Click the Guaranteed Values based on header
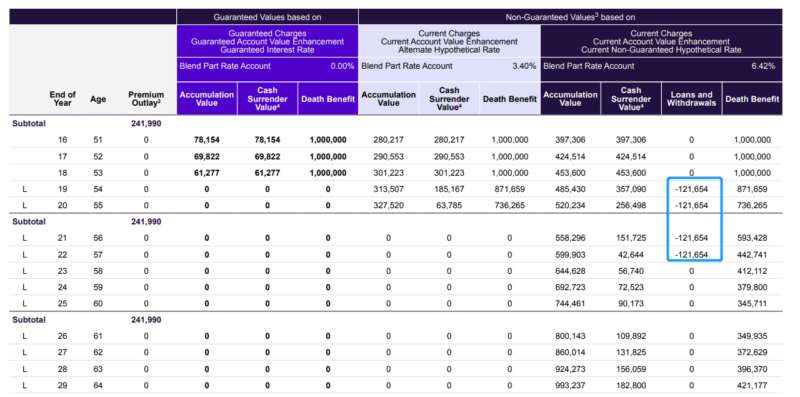Screen dimensions: 800x397 pyautogui.click(x=267, y=17)
